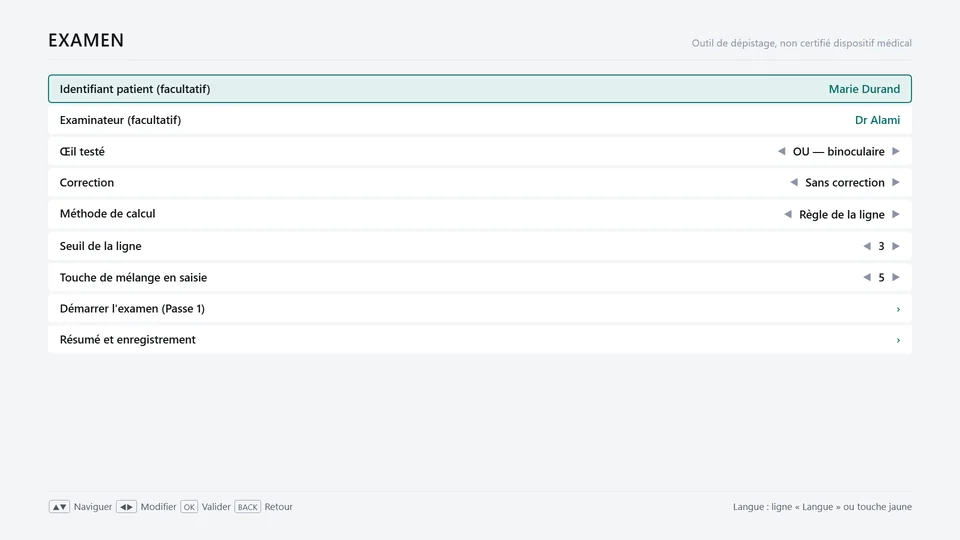Click left arrow for Correction

(793, 182)
